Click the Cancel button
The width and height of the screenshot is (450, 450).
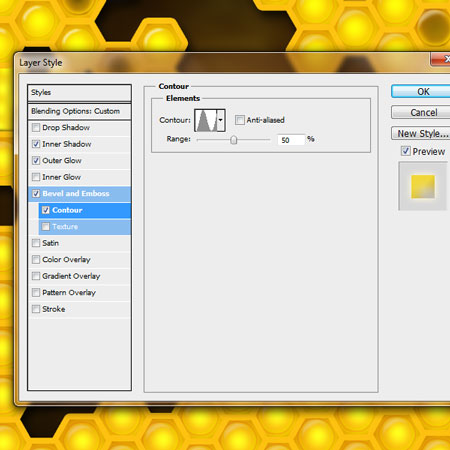coord(421,112)
